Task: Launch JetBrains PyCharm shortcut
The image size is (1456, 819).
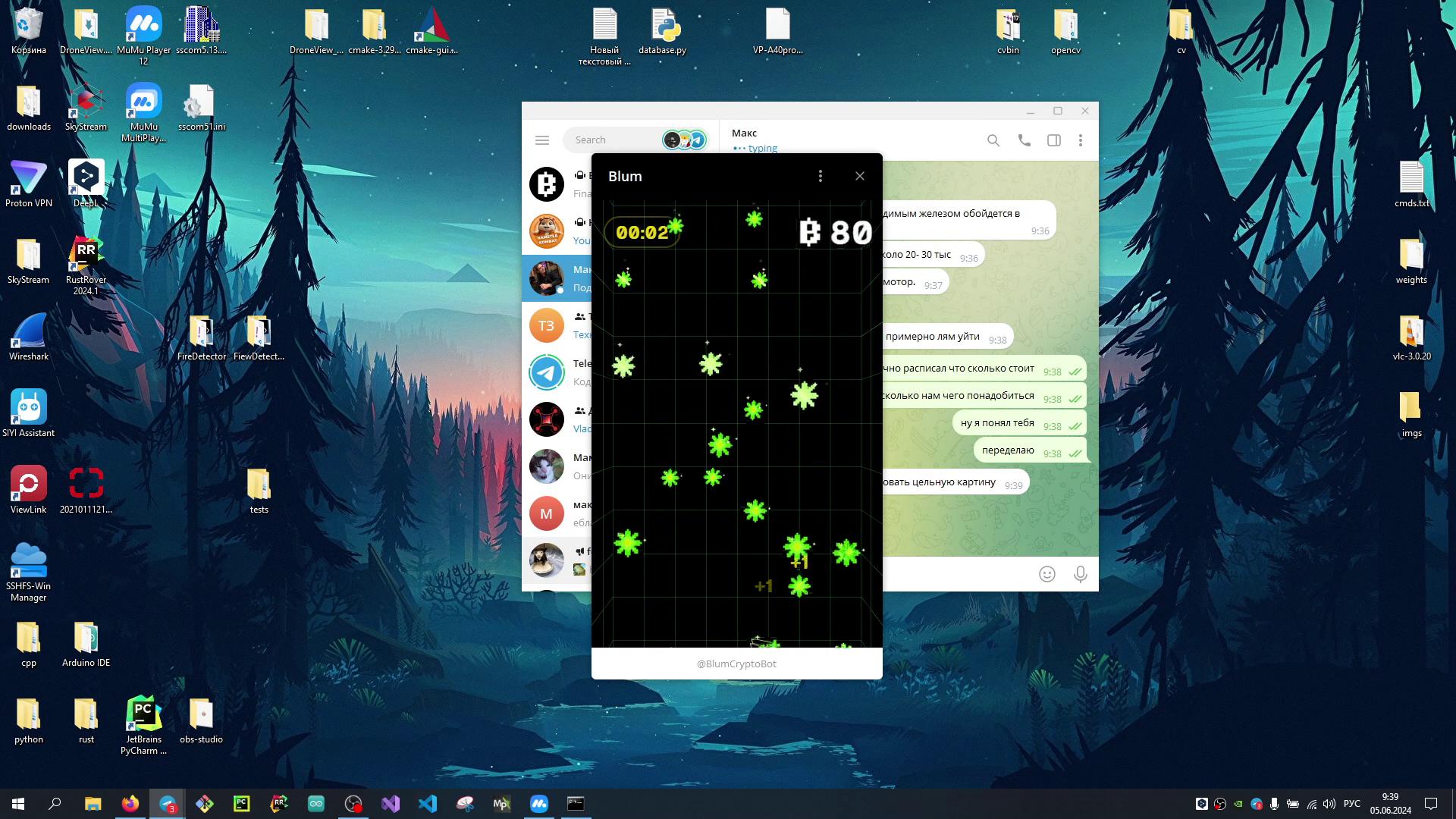Action: pos(143,726)
